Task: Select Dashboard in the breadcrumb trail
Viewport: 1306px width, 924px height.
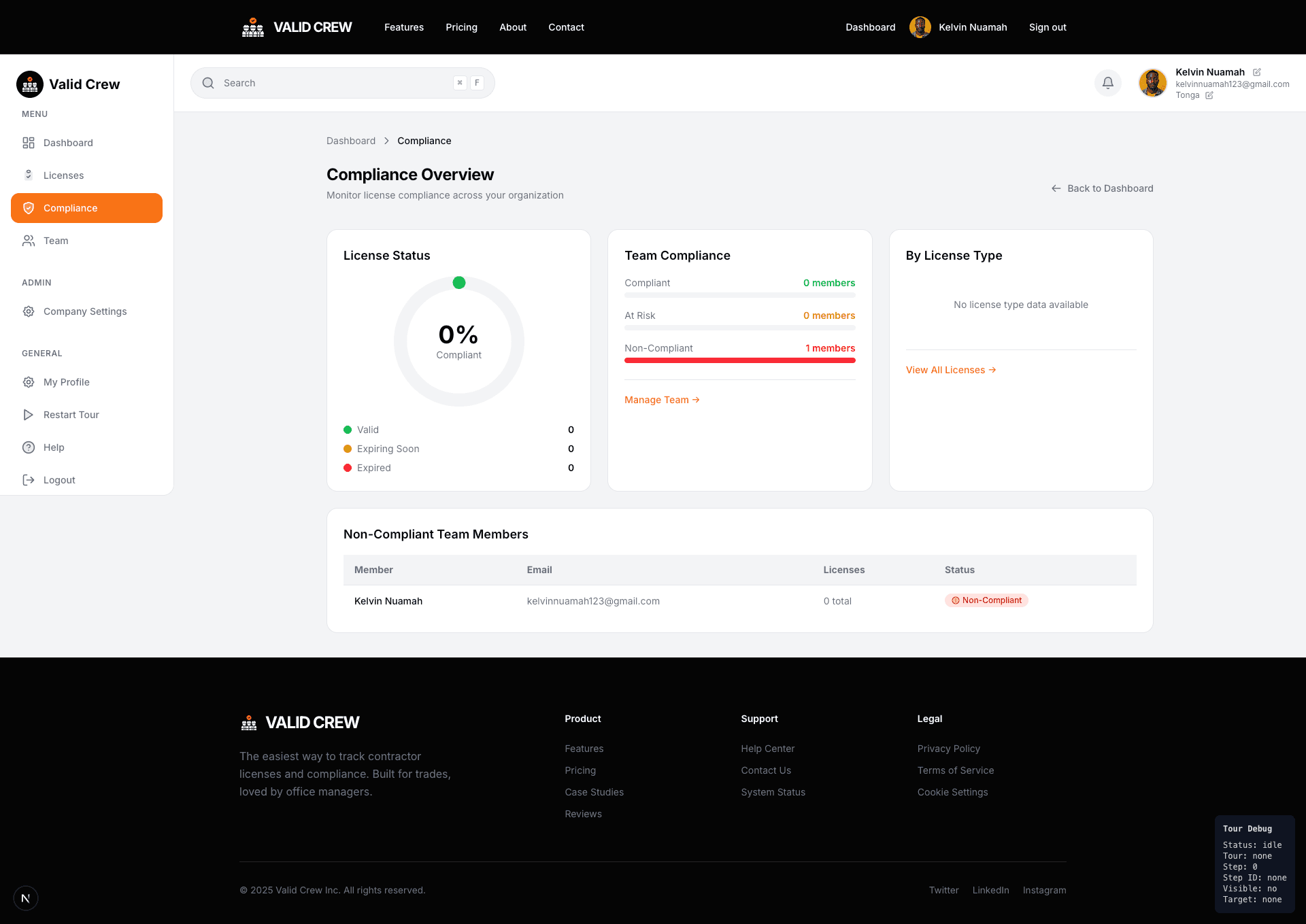Action: point(351,141)
